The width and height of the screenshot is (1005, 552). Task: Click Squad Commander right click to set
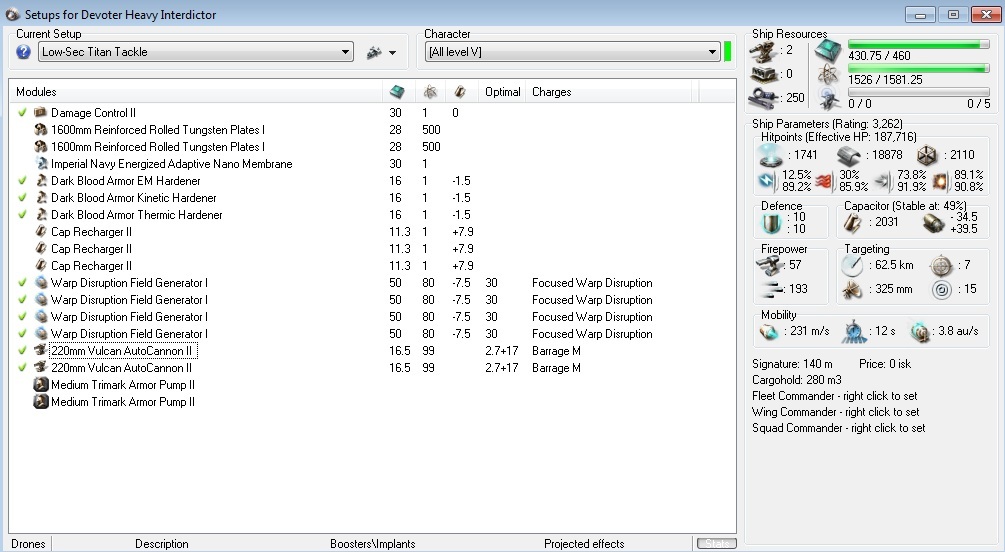click(x=838, y=428)
